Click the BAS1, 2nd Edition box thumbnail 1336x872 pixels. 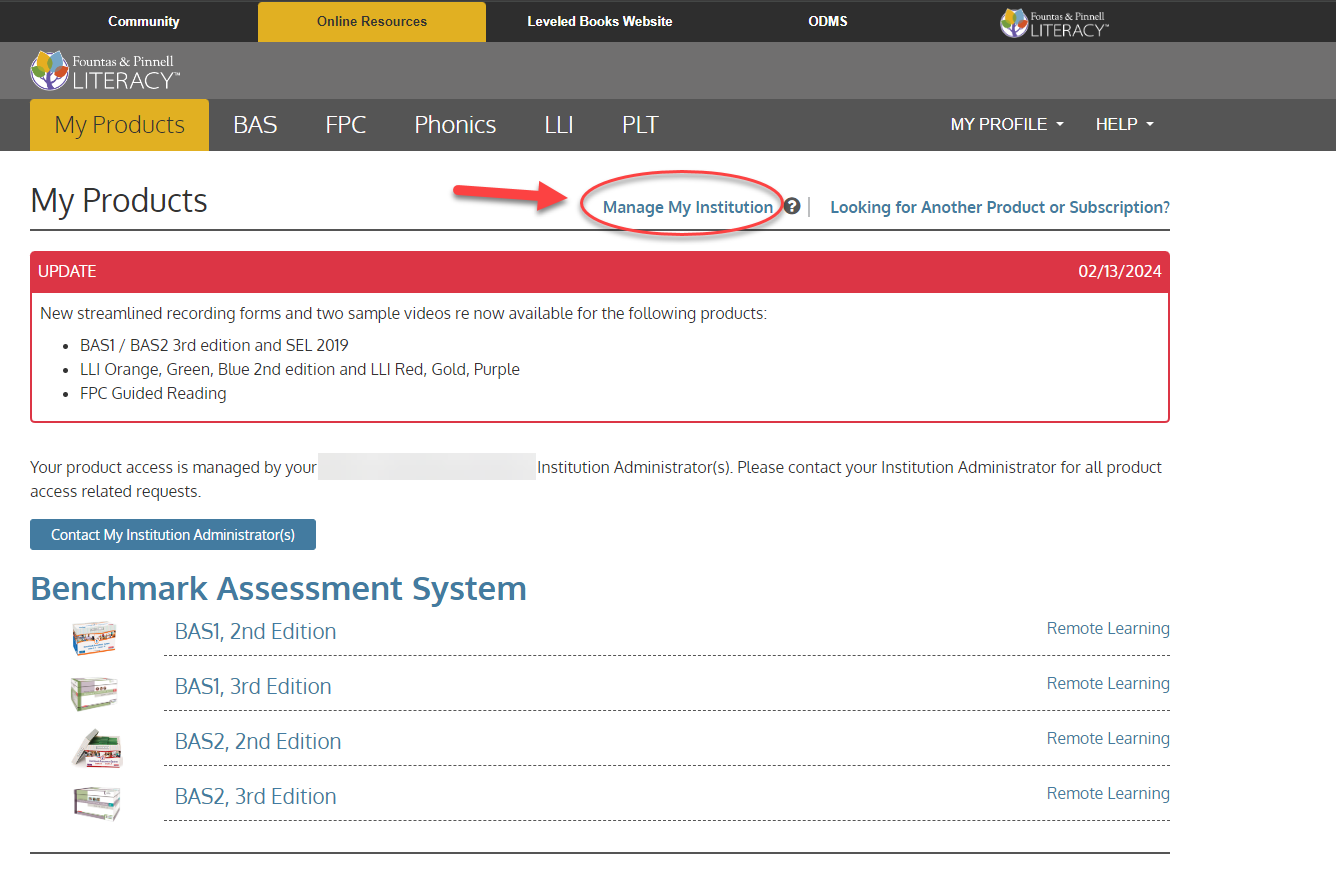pyautogui.click(x=94, y=637)
